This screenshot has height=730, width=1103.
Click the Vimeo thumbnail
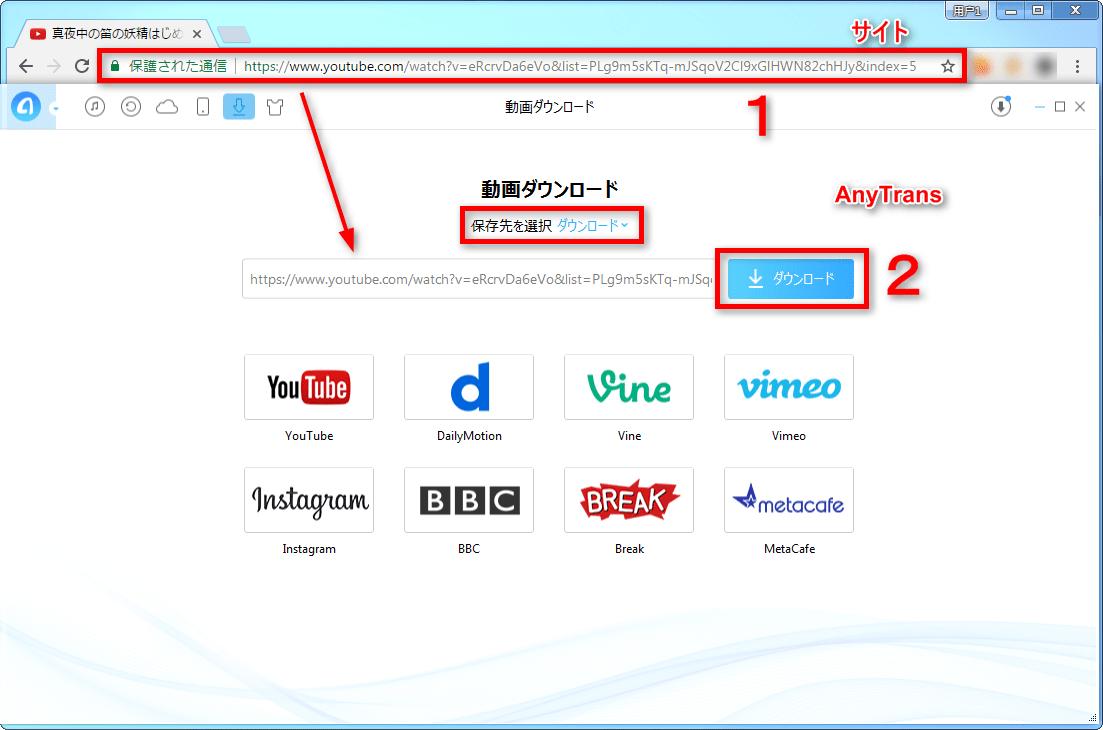coord(788,387)
